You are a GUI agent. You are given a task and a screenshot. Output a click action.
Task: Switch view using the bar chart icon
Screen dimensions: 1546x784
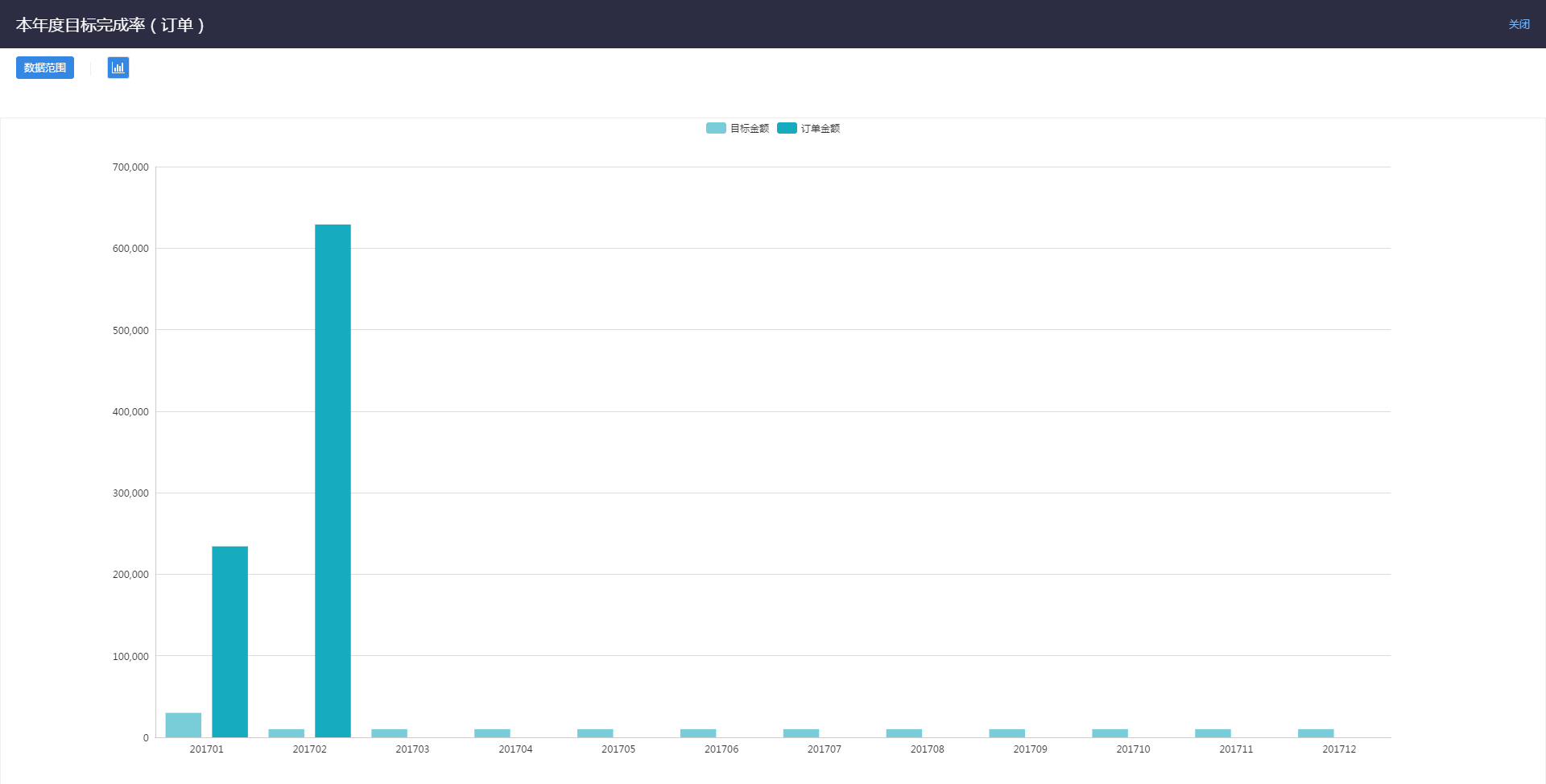[x=118, y=68]
